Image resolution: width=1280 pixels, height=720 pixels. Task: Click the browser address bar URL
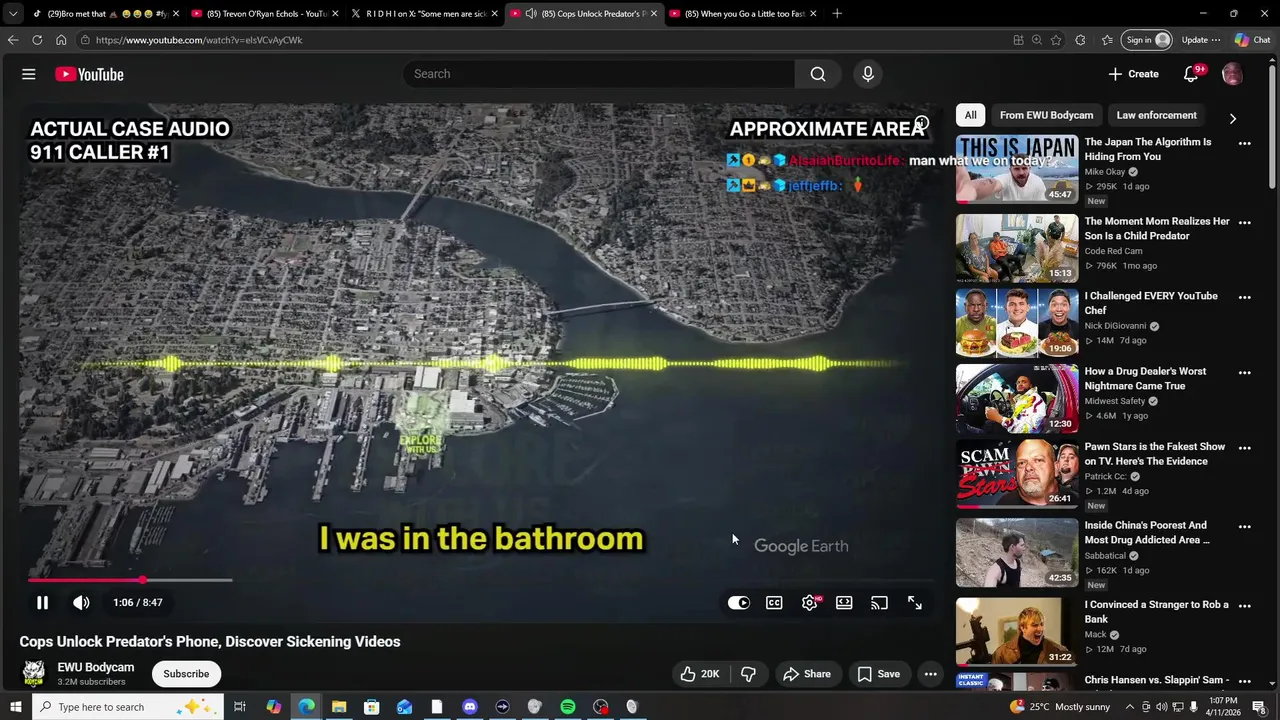click(199, 40)
